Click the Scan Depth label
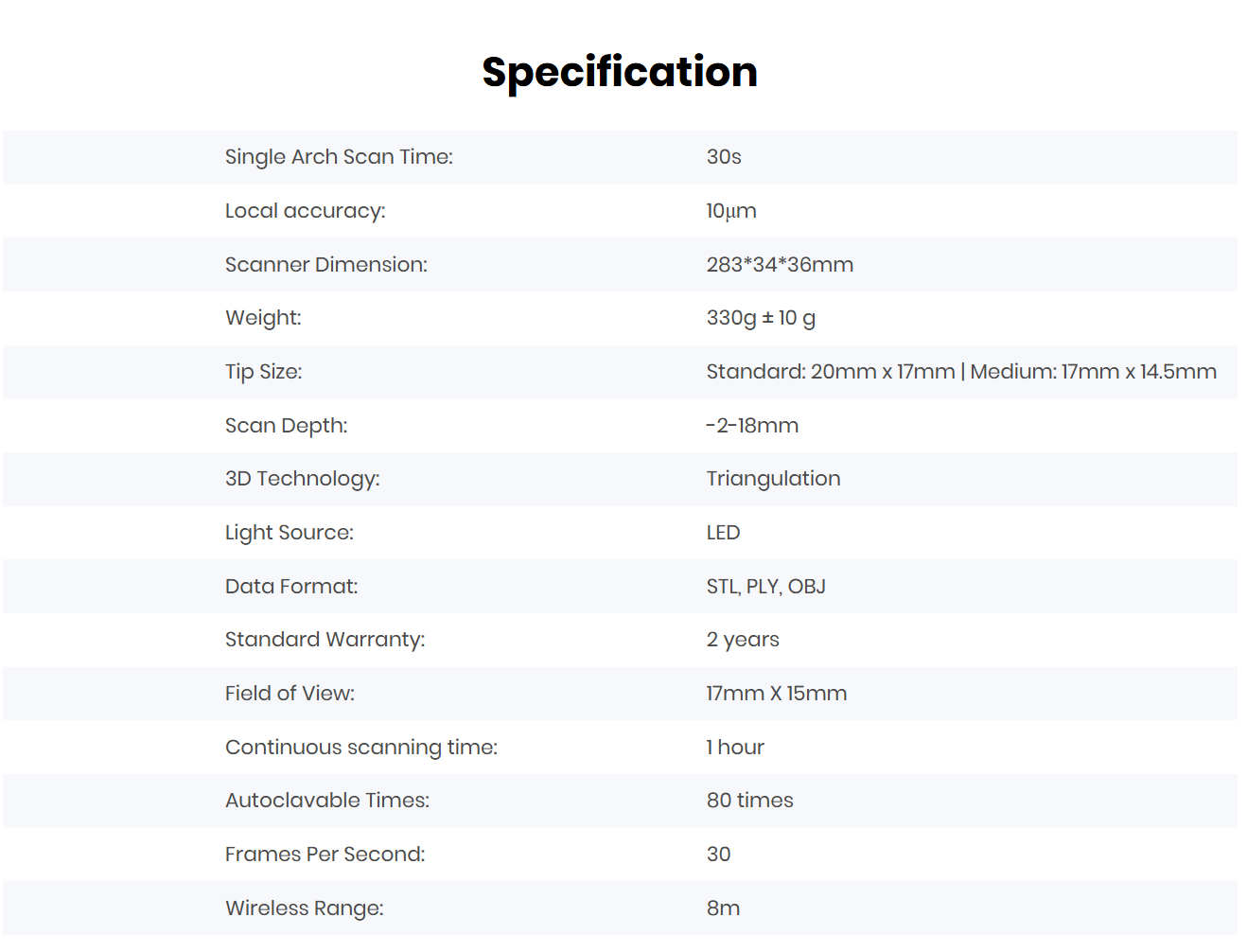Viewport: 1247px width, 952px height. point(286,426)
